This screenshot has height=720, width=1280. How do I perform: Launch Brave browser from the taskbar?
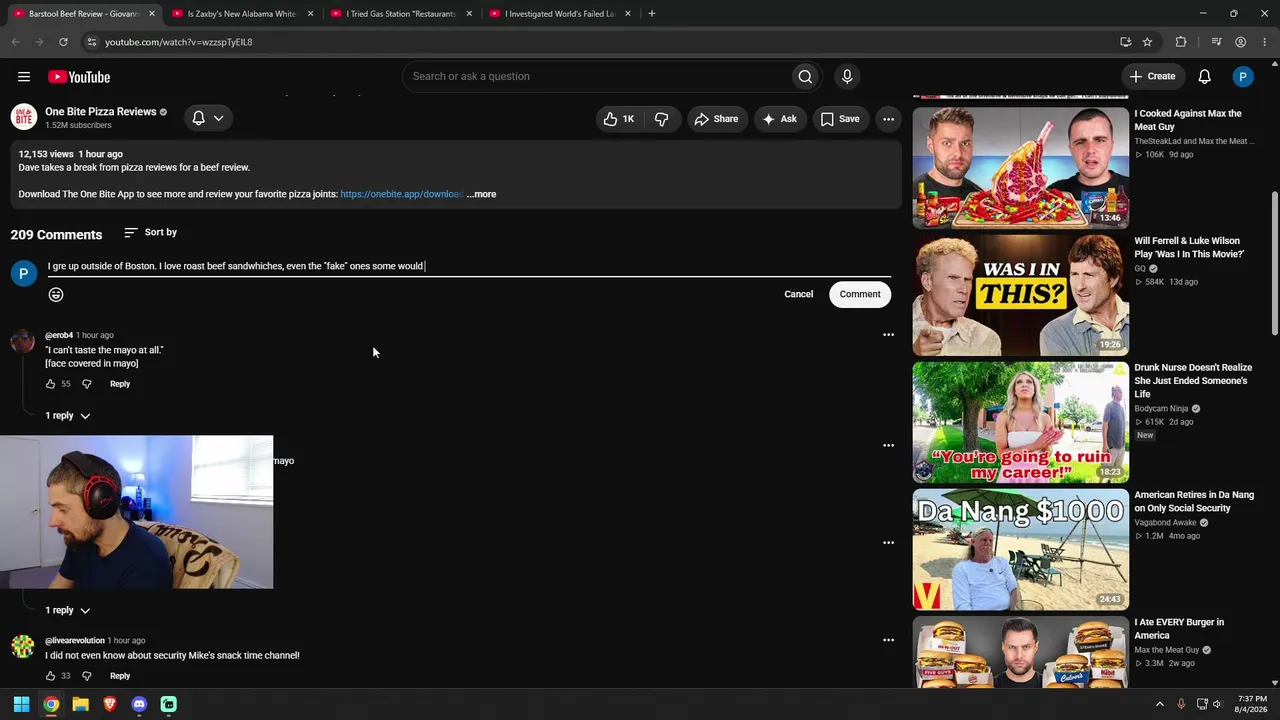click(x=110, y=704)
